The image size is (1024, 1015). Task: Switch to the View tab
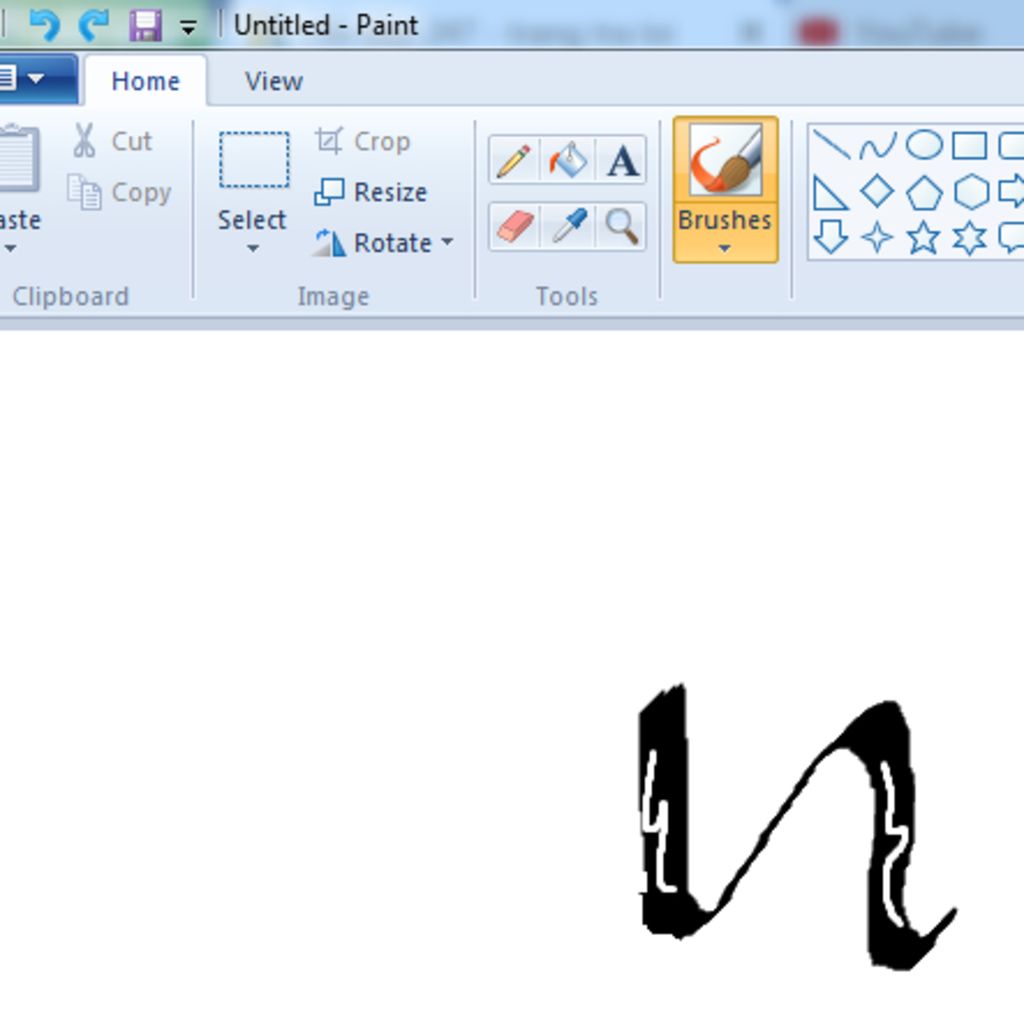pos(274,82)
